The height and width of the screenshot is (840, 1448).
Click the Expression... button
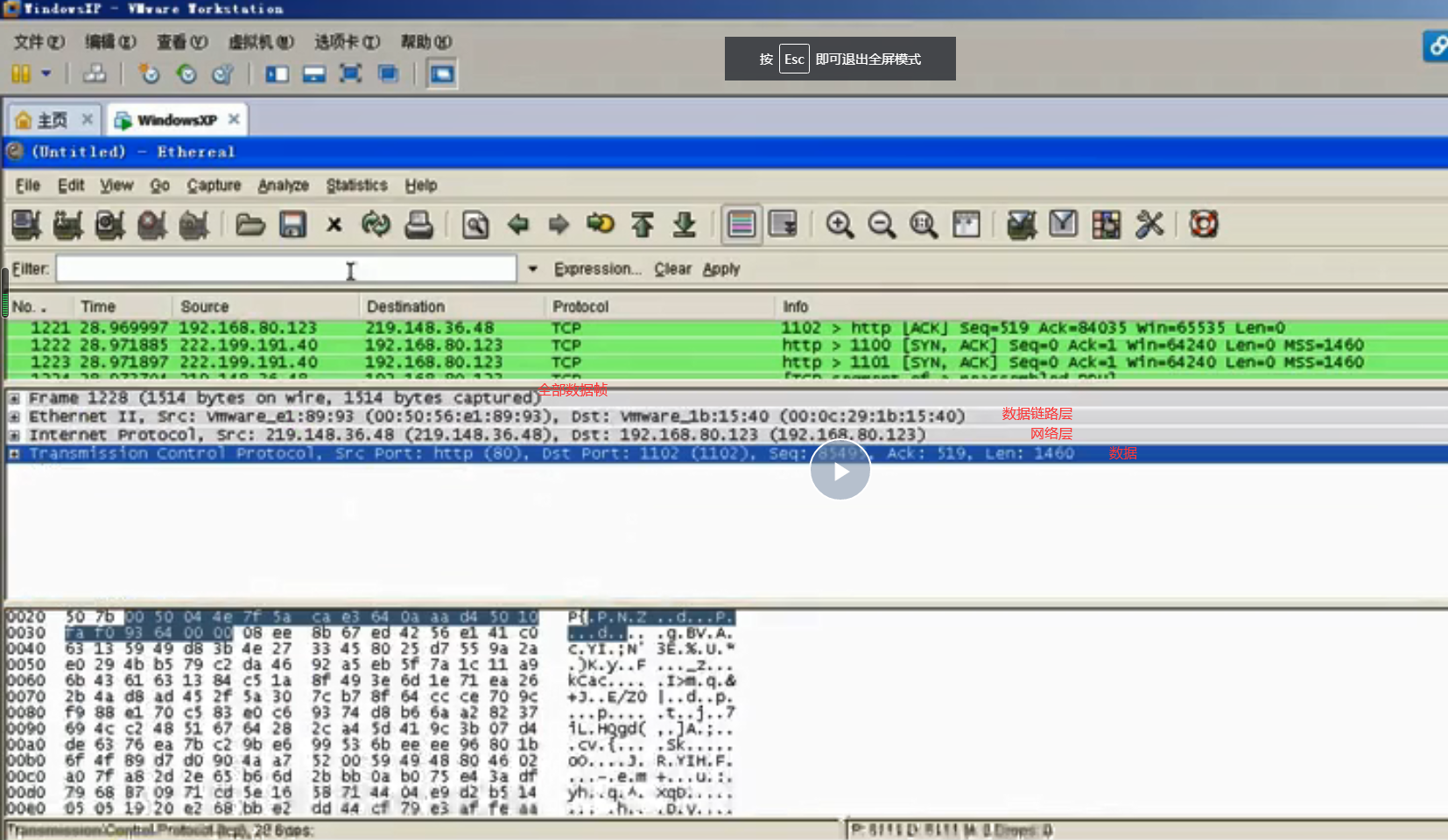click(598, 269)
